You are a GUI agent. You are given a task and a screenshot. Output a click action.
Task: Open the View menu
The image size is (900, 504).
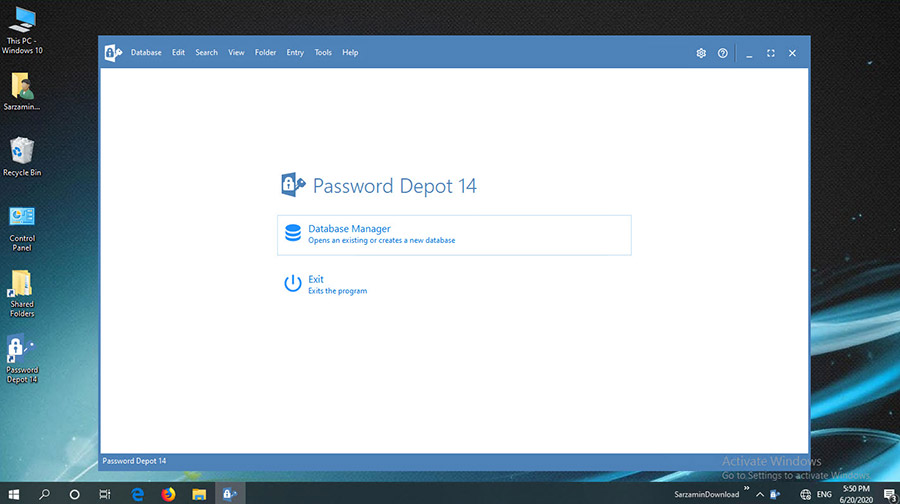(x=236, y=52)
